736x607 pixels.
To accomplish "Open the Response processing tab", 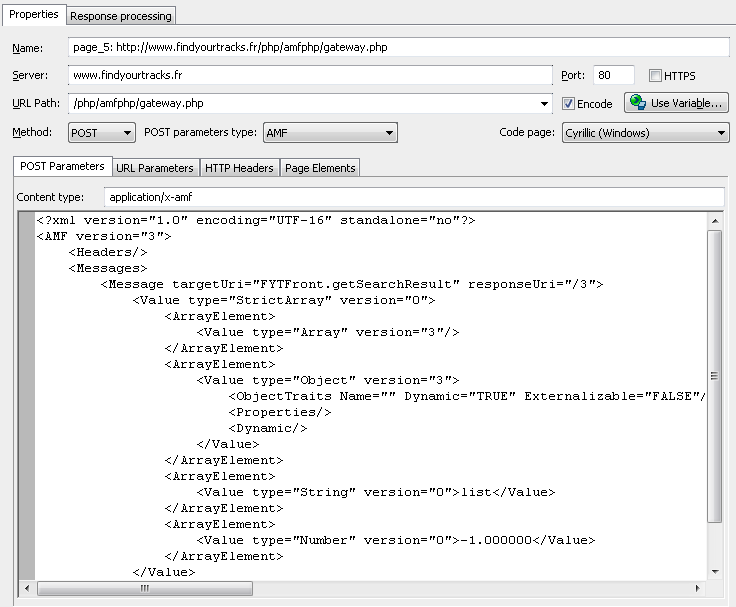I will pos(121,16).
